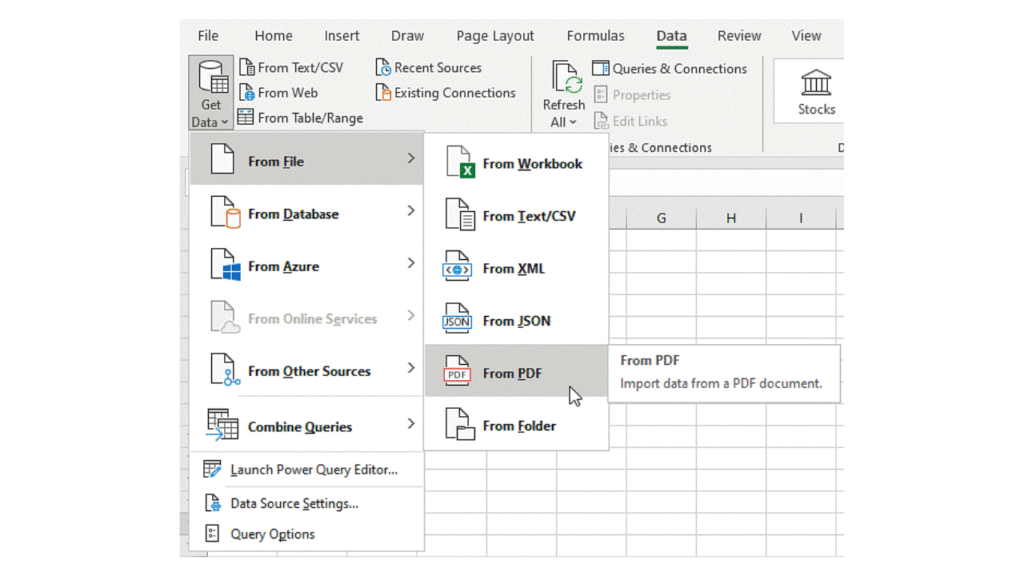Switch to the Home tab
Screen dimensions: 1024x576
(274, 36)
